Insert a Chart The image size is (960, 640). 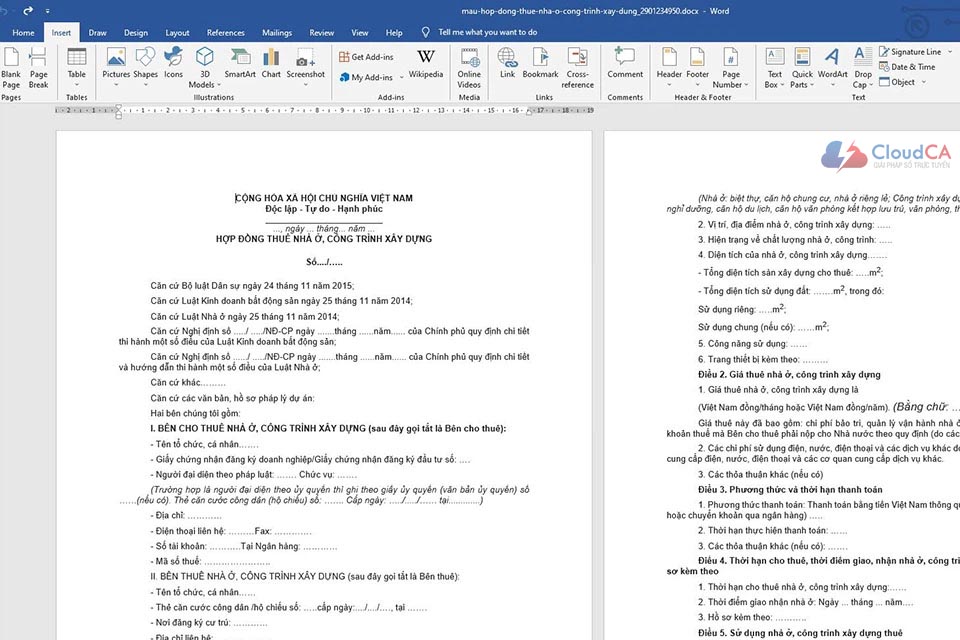(271, 63)
